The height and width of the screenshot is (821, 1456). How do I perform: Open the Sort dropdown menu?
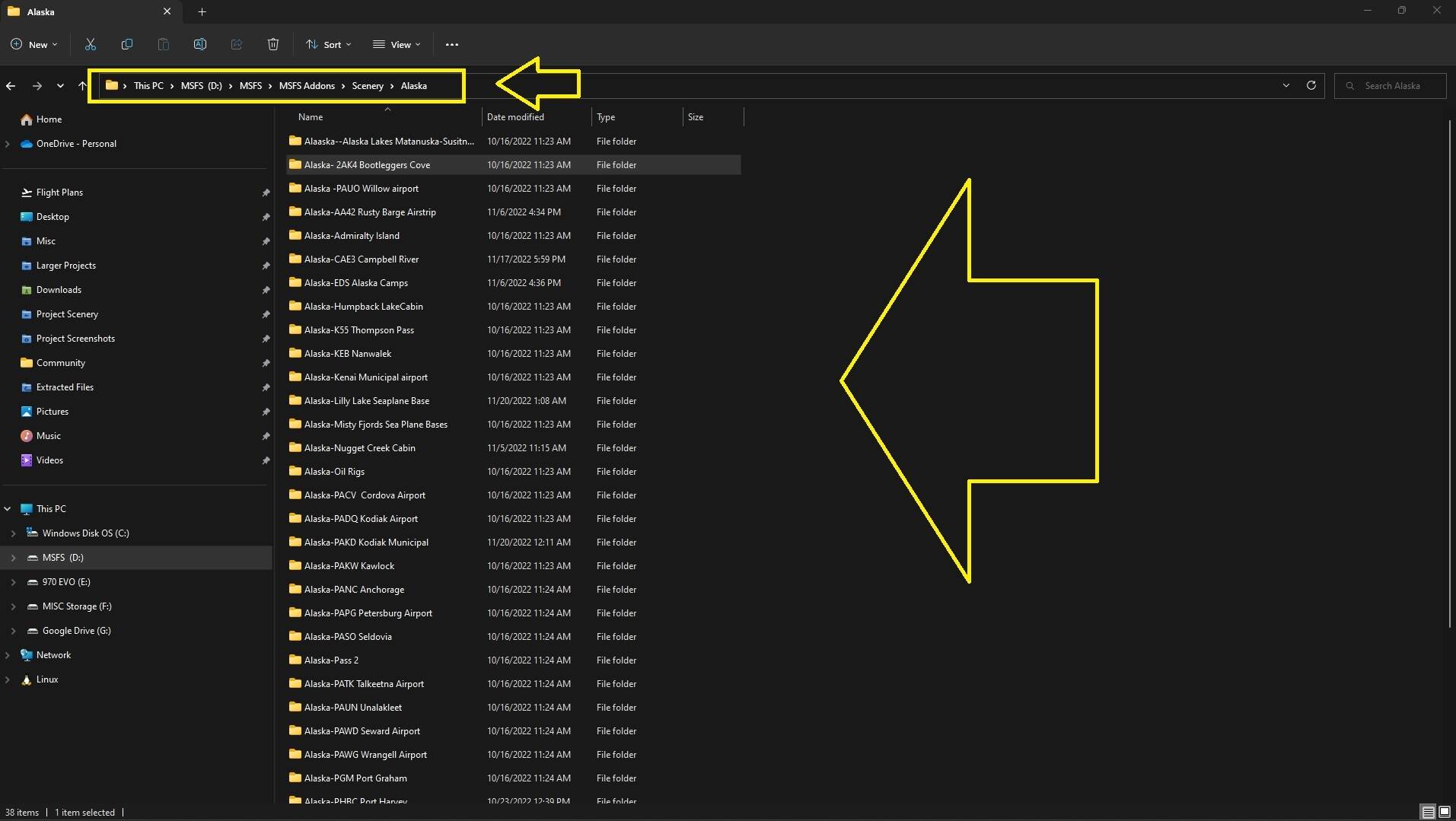coord(328,44)
